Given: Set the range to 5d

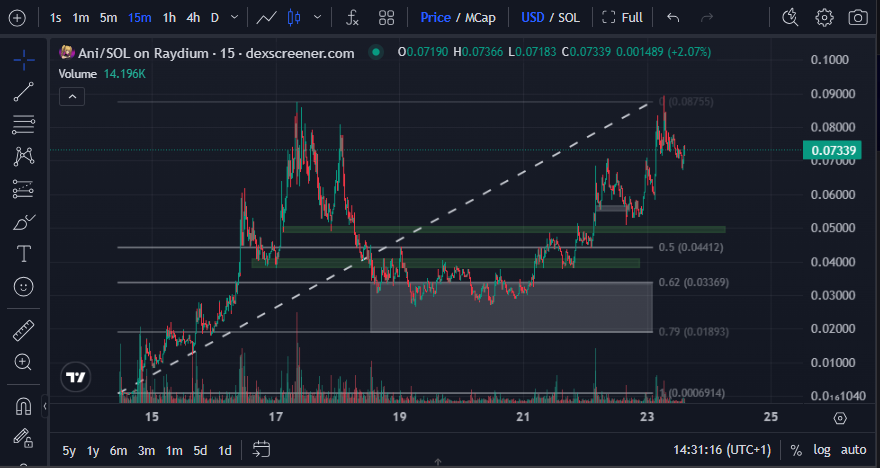Looking at the screenshot, I should coord(200,451).
